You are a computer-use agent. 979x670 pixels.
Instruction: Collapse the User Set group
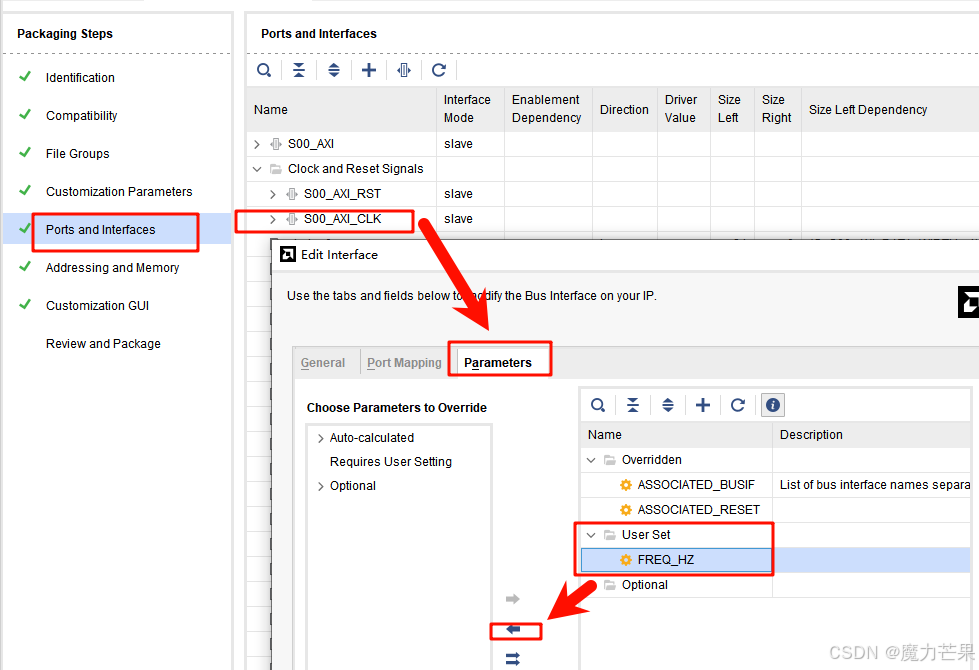click(591, 535)
